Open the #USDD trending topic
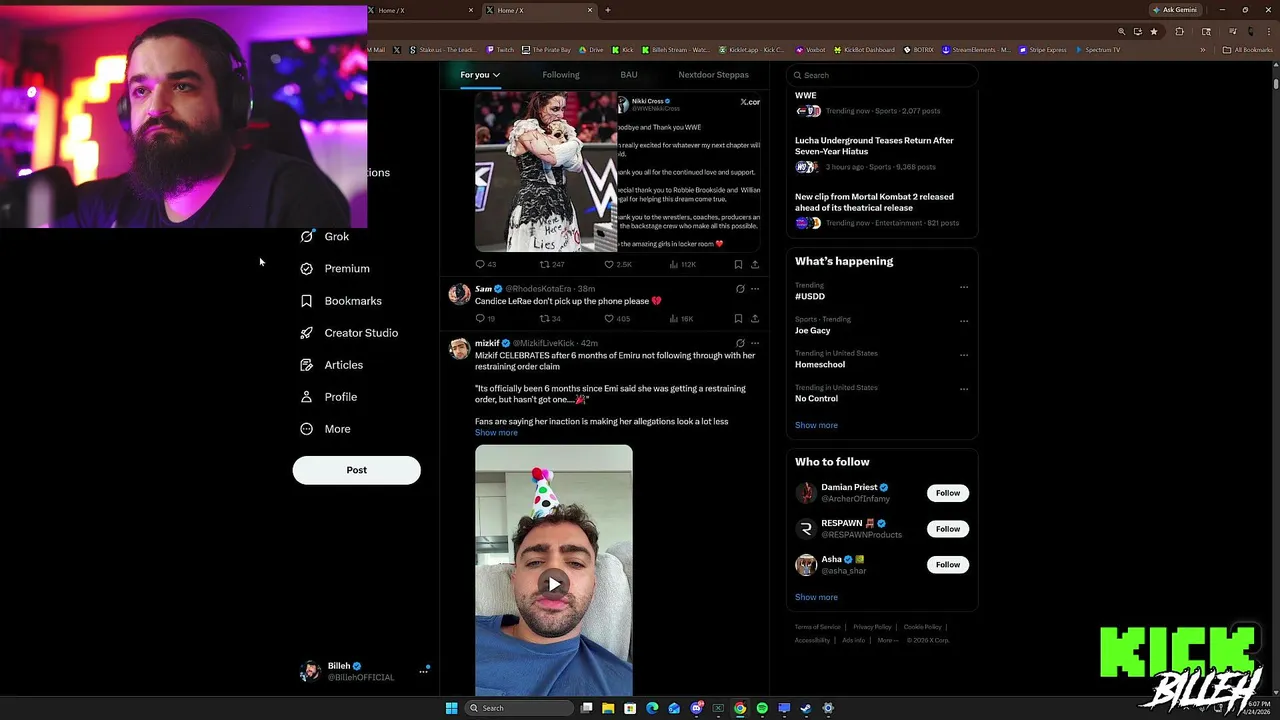1280x720 pixels. pyautogui.click(x=810, y=297)
